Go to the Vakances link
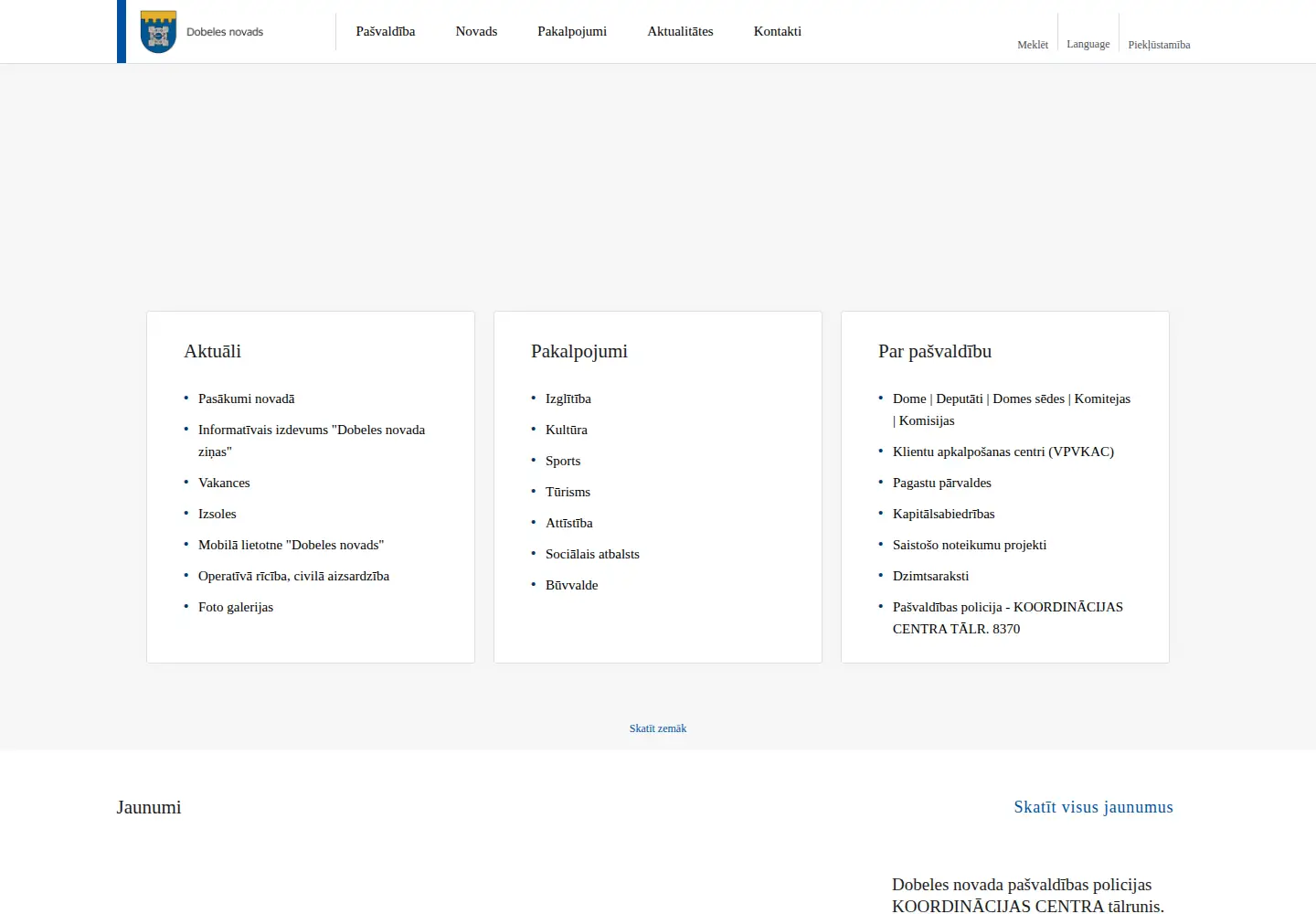 (x=224, y=483)
